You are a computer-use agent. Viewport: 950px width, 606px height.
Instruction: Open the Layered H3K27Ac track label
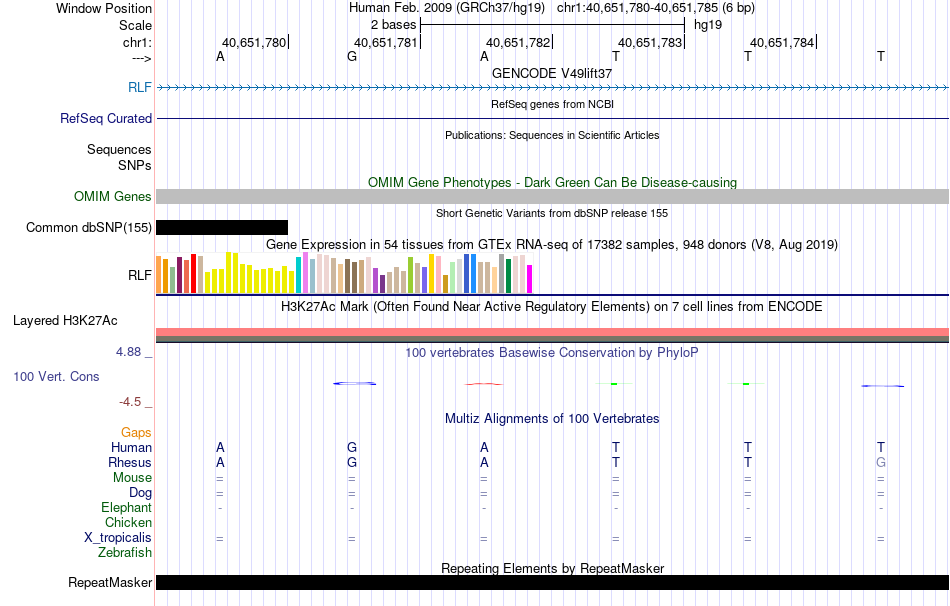[x=65, y=321]
